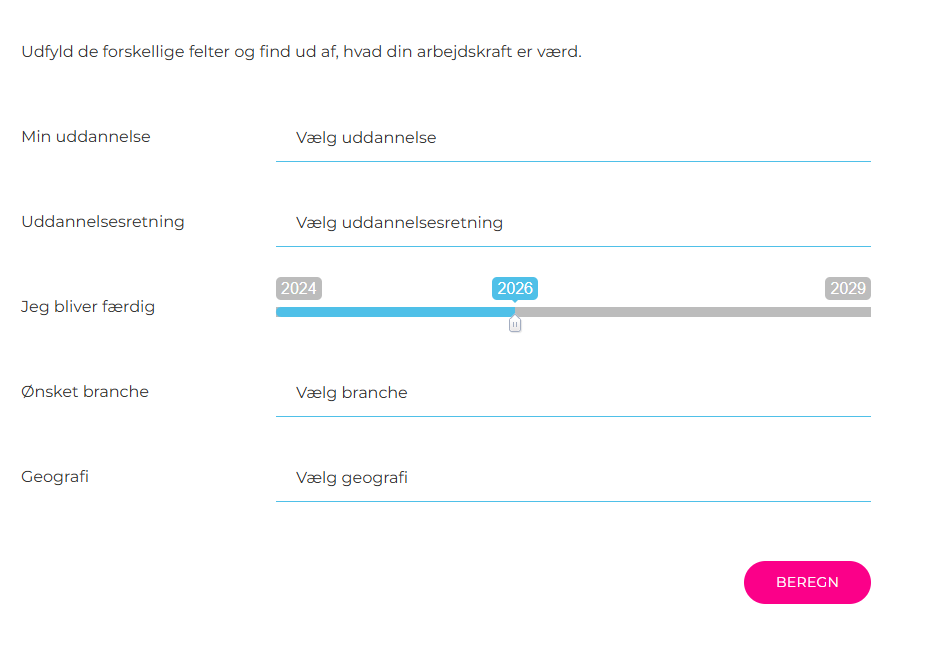Click the Geografi field label
Screen dimensions: 935x653
[x=55, y=476]
